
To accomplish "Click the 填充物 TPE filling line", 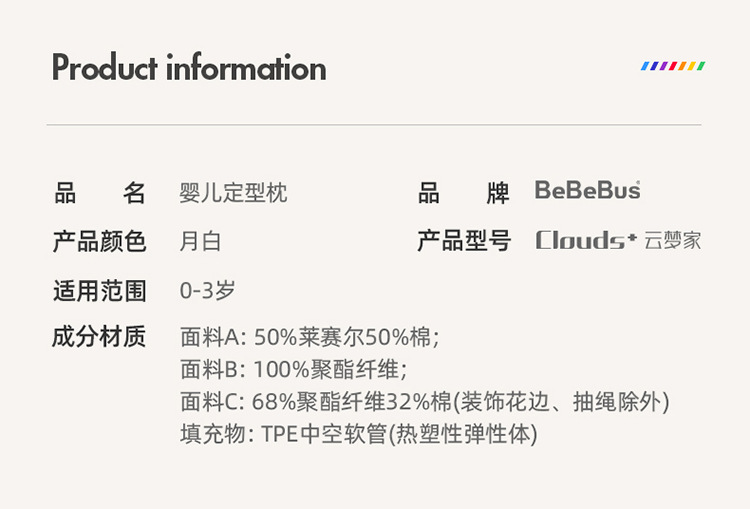I will click(358, 434).
